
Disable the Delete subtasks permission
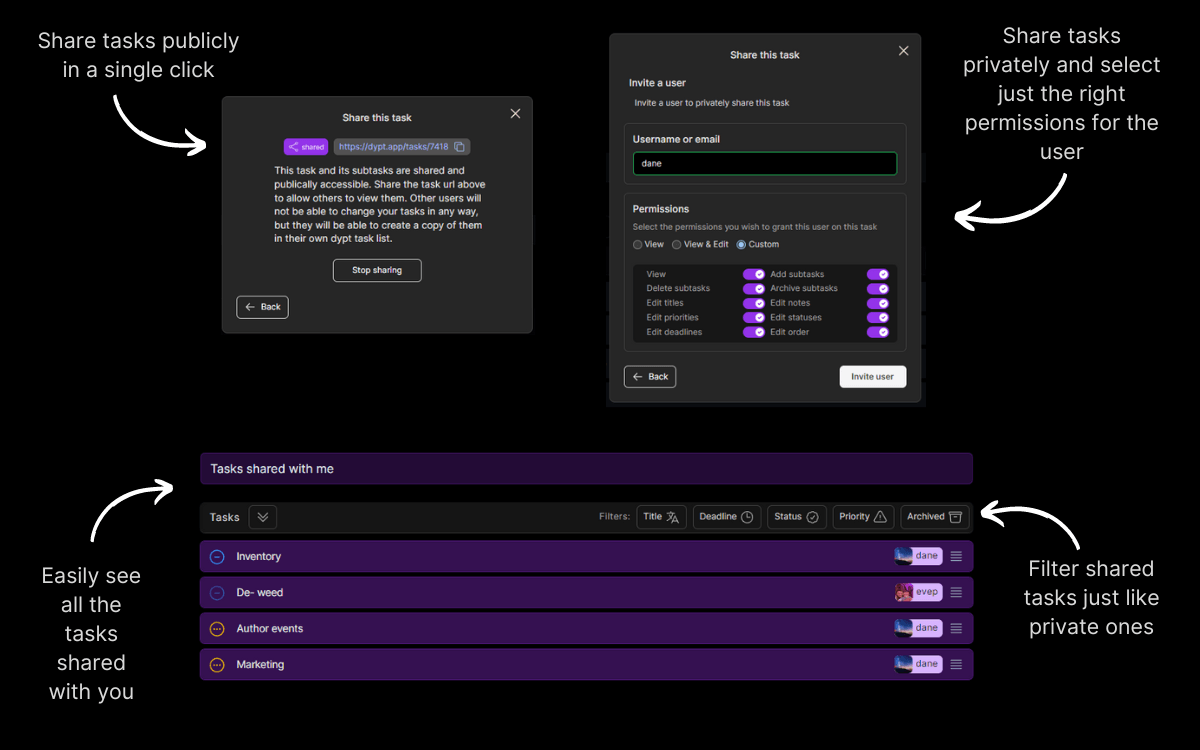(x=754, y=289)
